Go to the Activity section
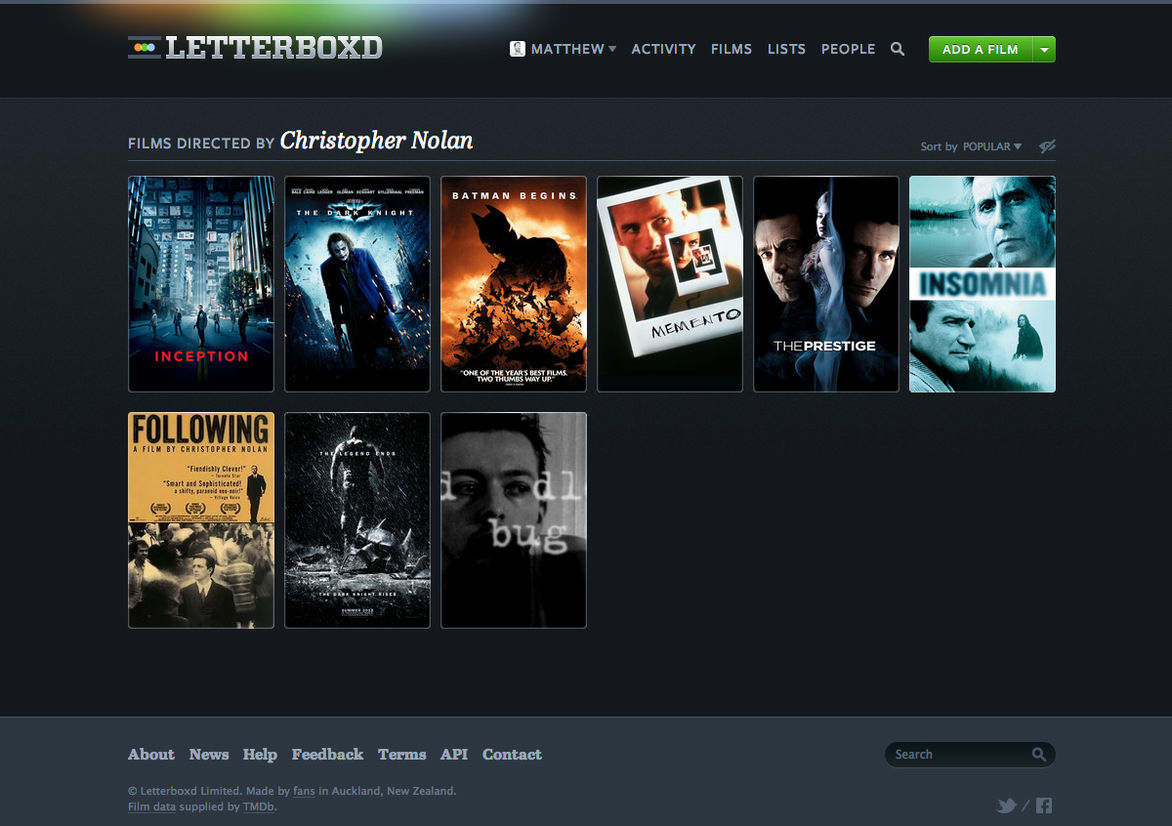This screenshot has height=826, width=1172. point(664,49)
